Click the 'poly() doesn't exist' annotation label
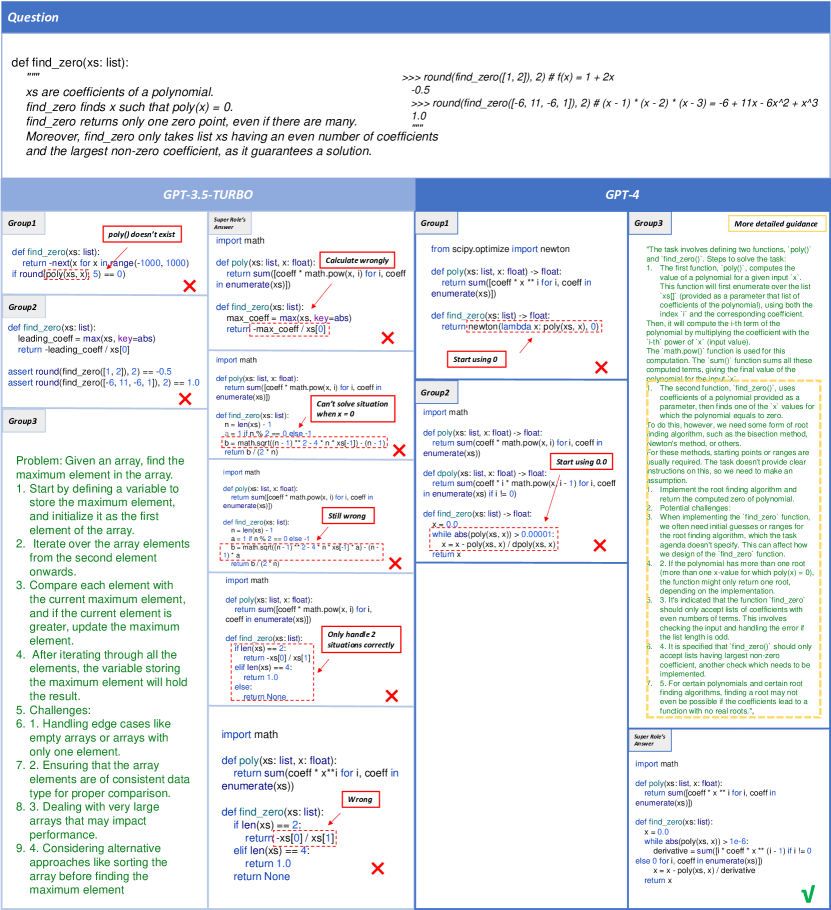 (x=142, y=234)
